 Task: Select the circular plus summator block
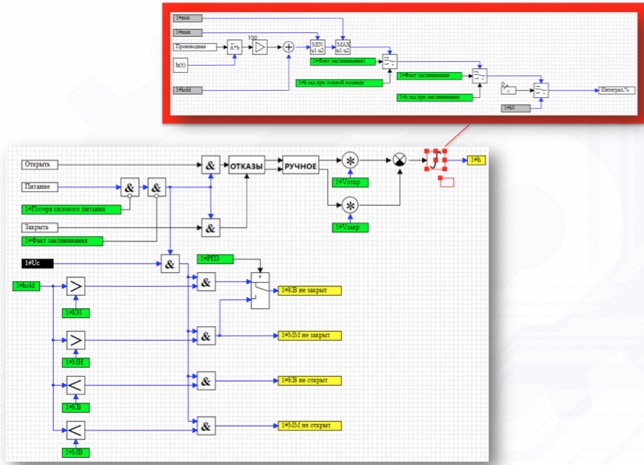289,47
